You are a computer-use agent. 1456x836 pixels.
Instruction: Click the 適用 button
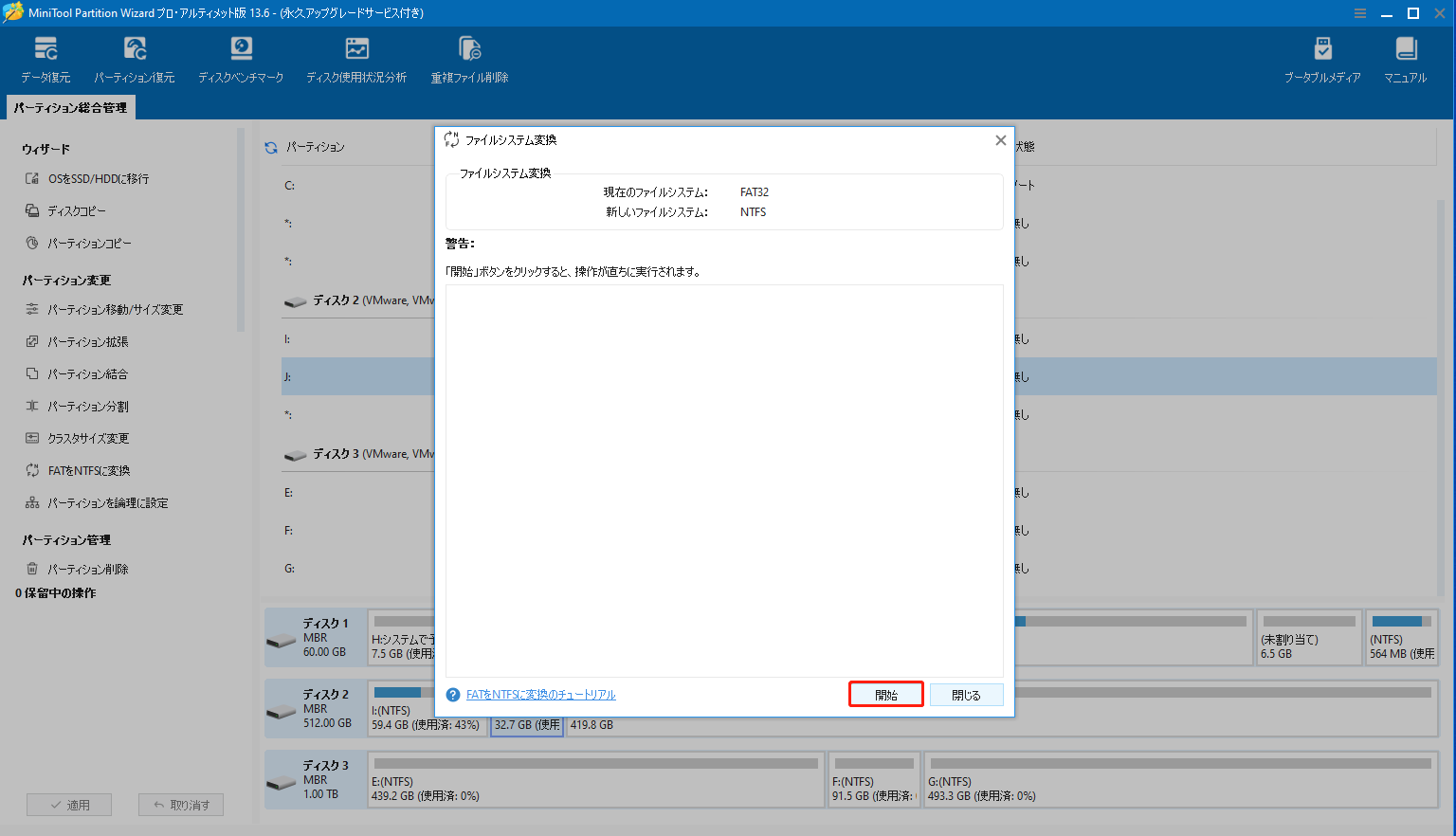point(69,805)
